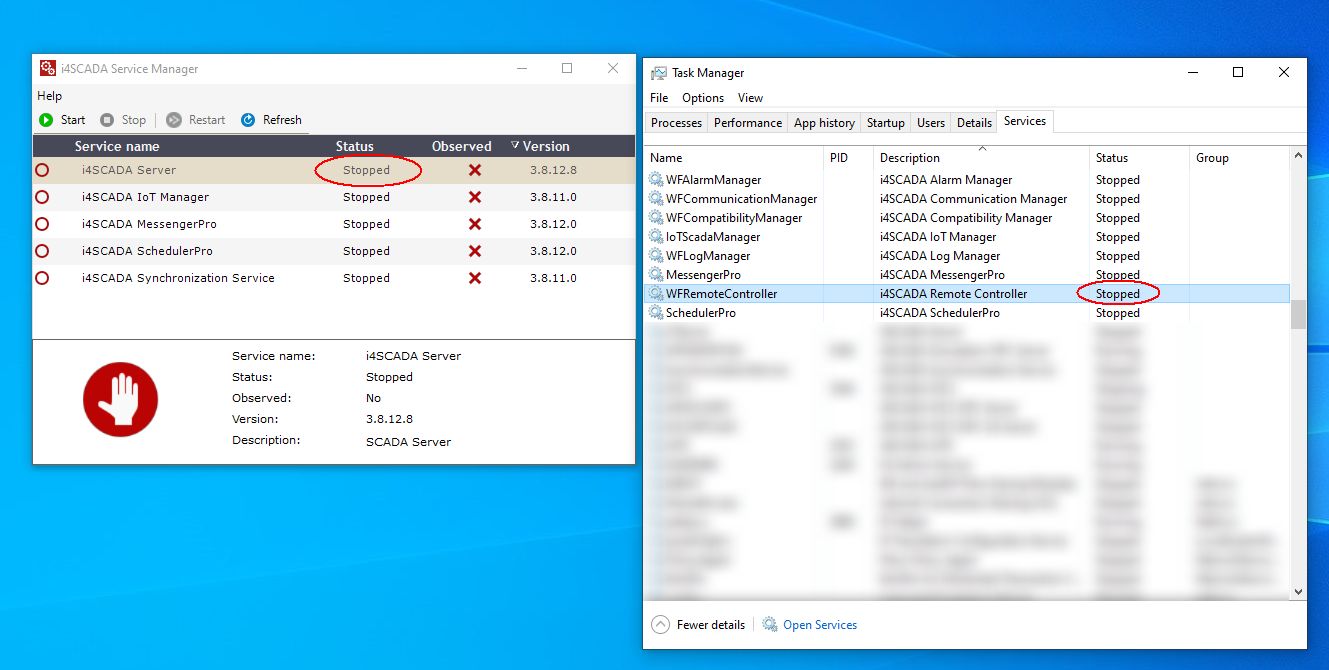This screenshot has height=670, width=1329.
Task: Open the Help menu in Service Manager
Action: [50, 96]
